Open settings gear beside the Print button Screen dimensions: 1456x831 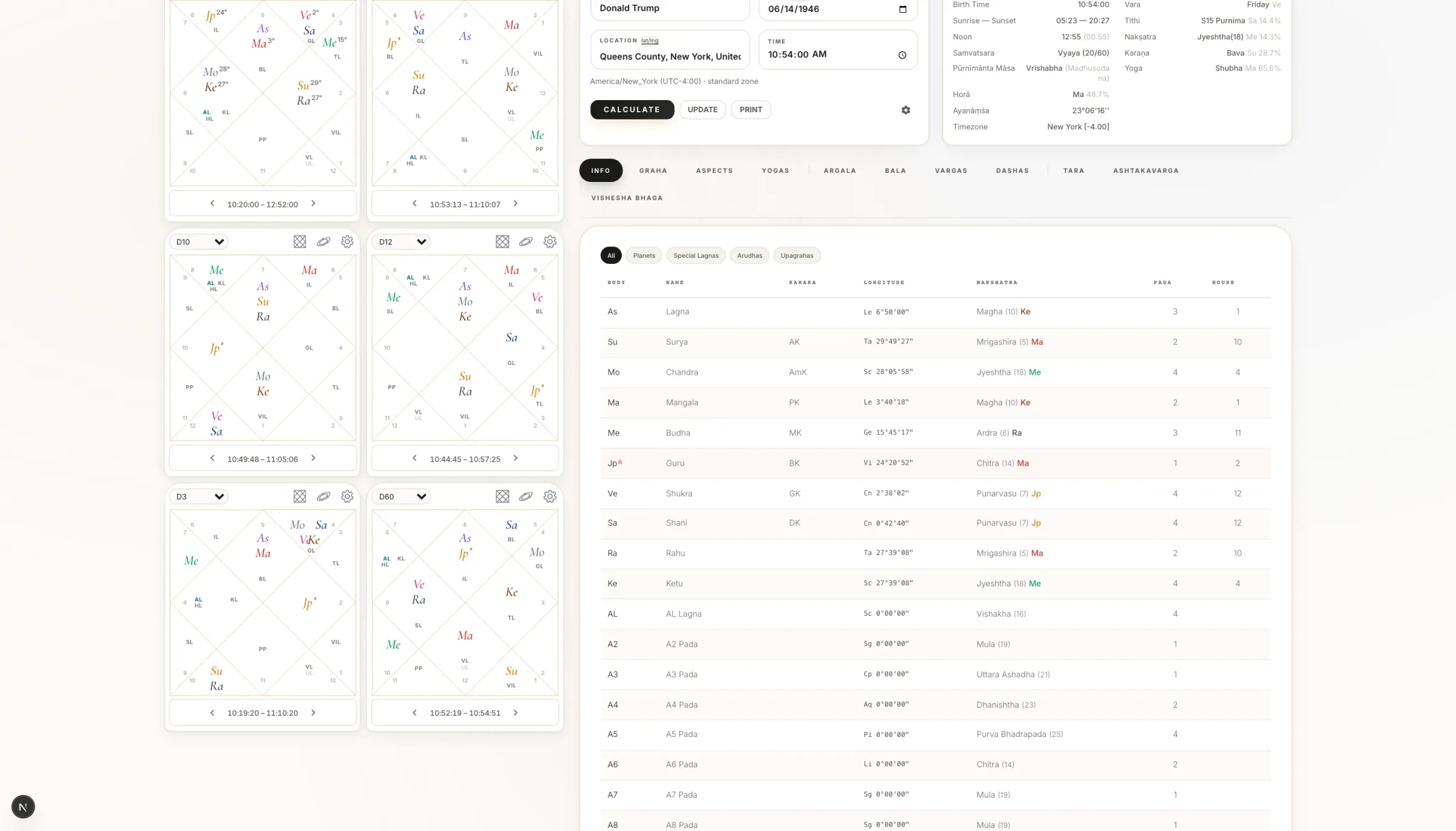tap(906, 110)
